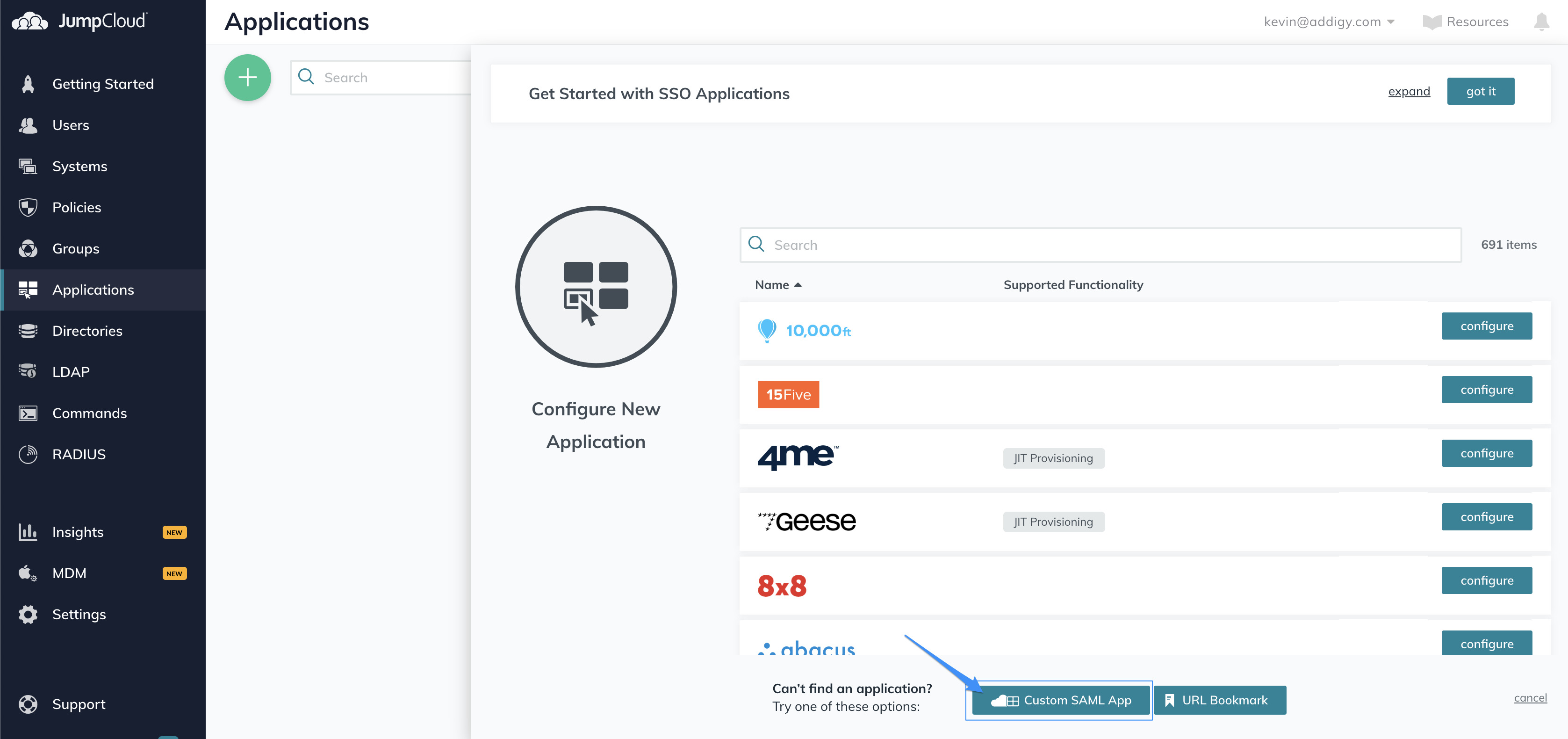Click the cancel link
Screen dimensions: 1568x739
click(1530, 698)
